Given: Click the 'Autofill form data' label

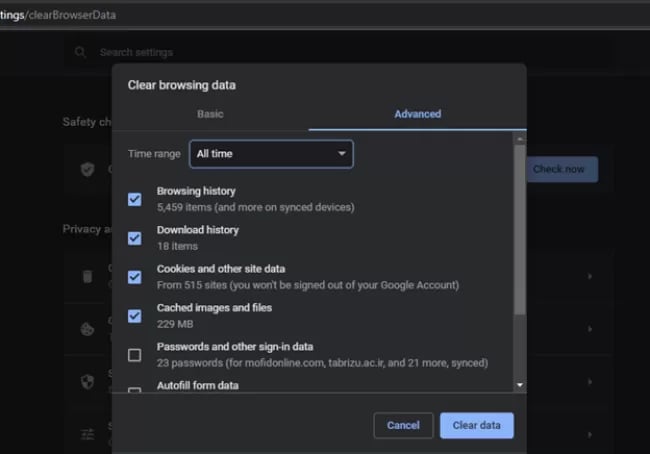Looking at the screenshot, I should tap(198, 386).
